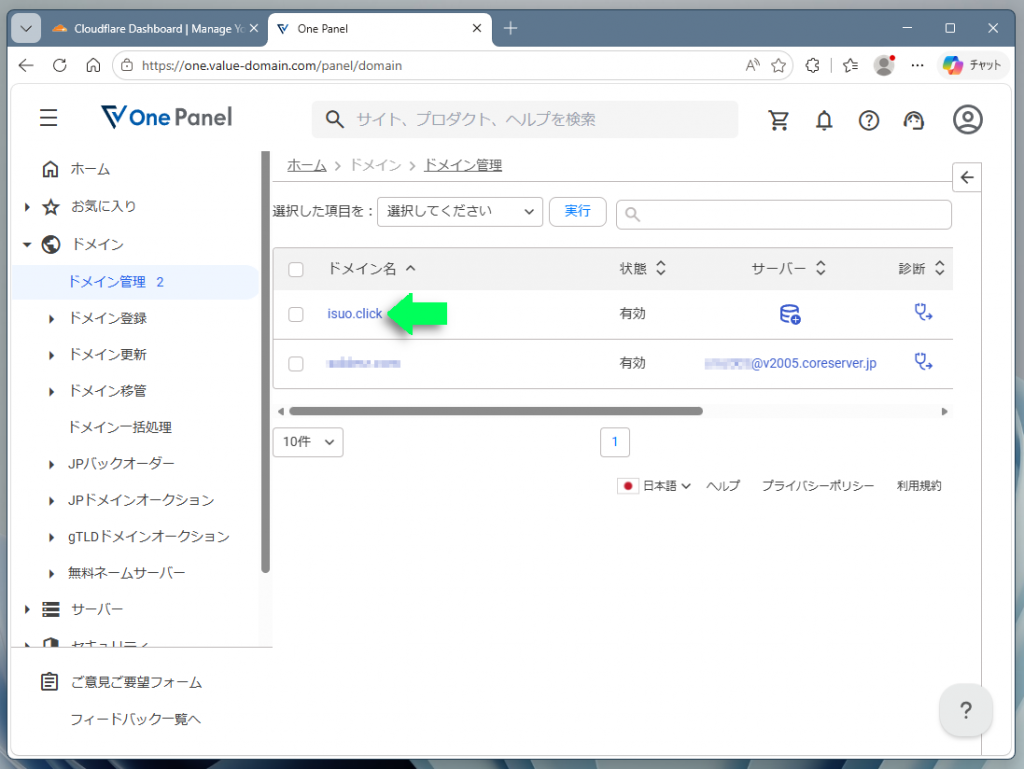Collapse the ドメイン sidebar section
This screenshot has height=769, width=1024.
[27, 245]
